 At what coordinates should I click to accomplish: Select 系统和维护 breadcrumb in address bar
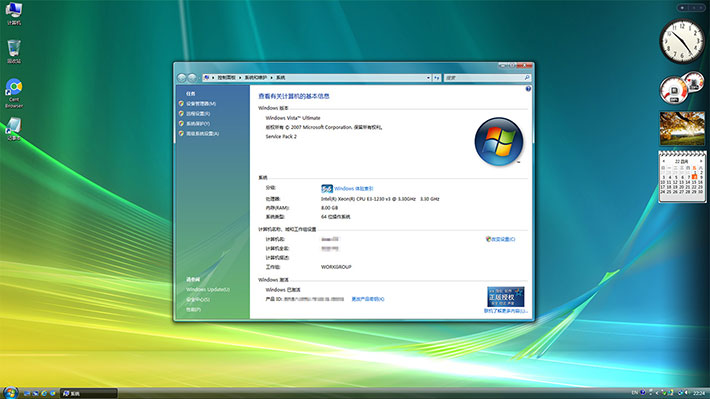(x=256, y=78)
